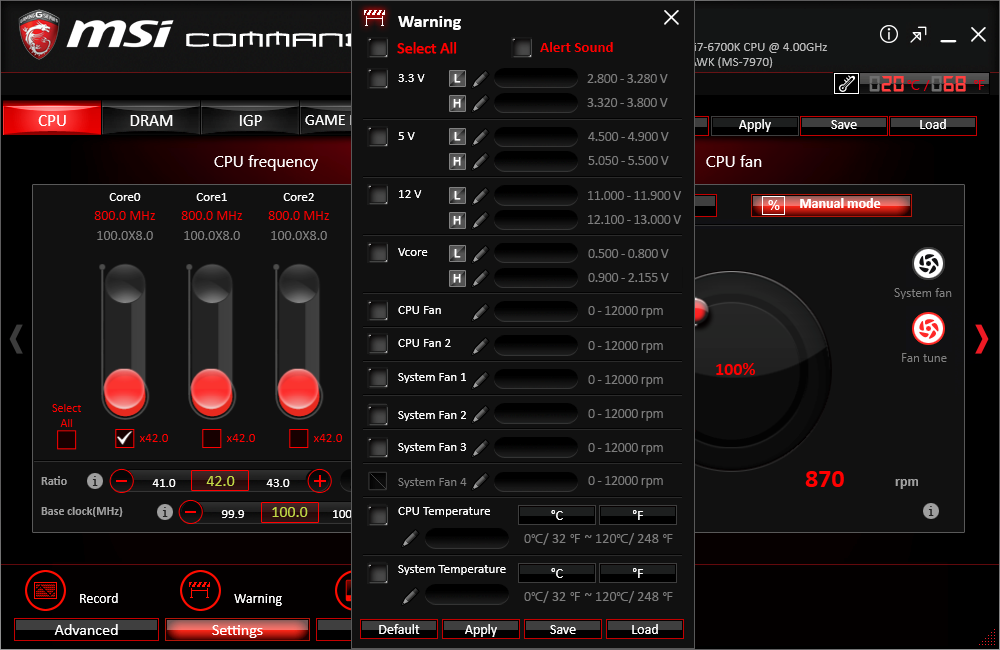
Task: Edit System Fan 1 threshold pencil icon
Action: [x=480, y=380]
